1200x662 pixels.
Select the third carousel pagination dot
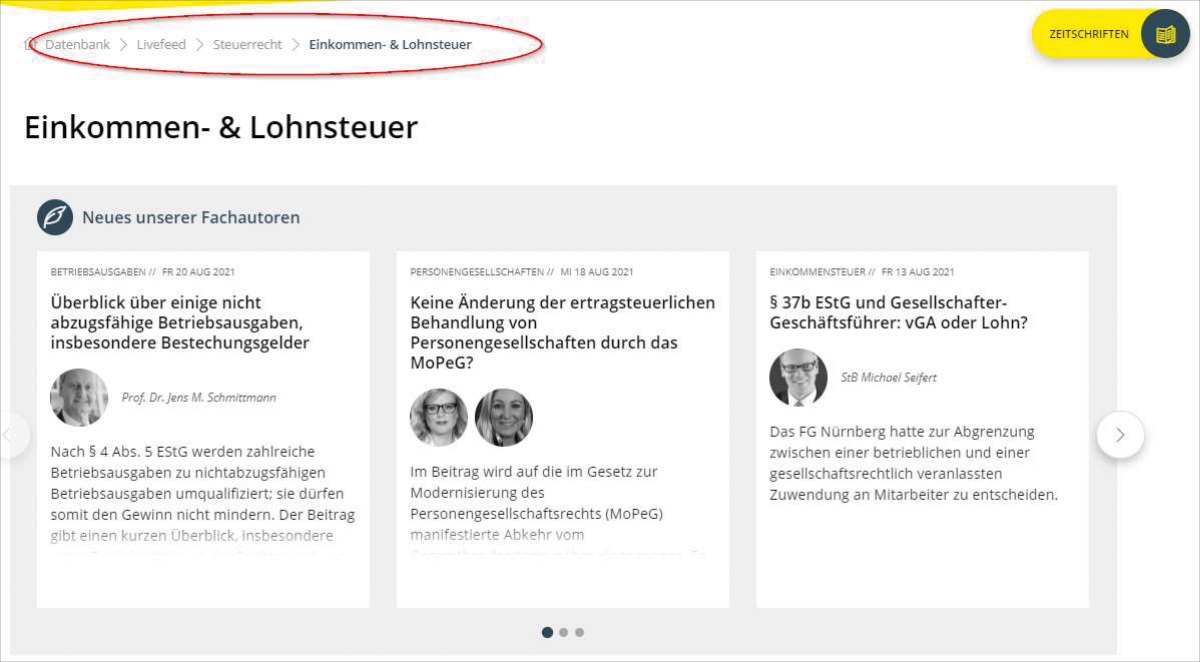579,632
